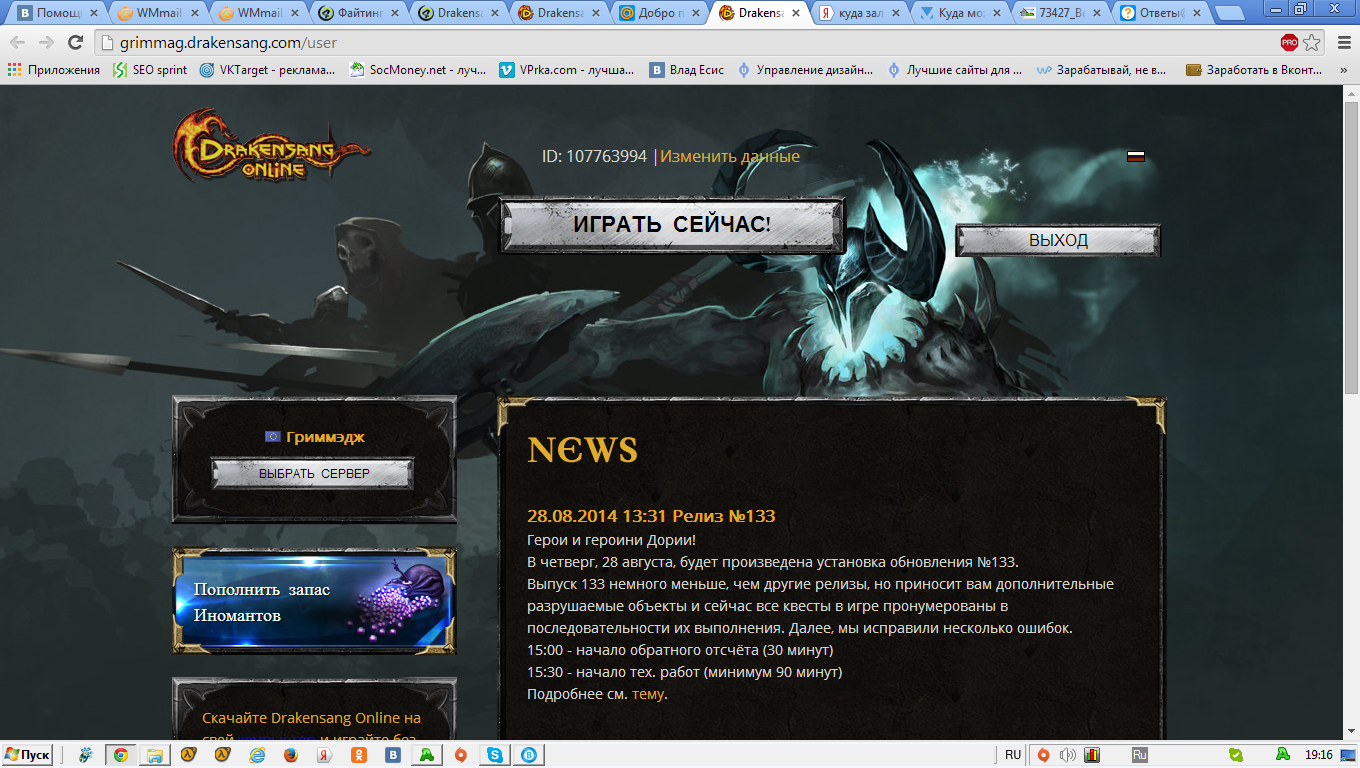The height and width of the screenshot is (768, 1360).
Task: Click the scrollbar down arrow
Action: [1351, 732]
